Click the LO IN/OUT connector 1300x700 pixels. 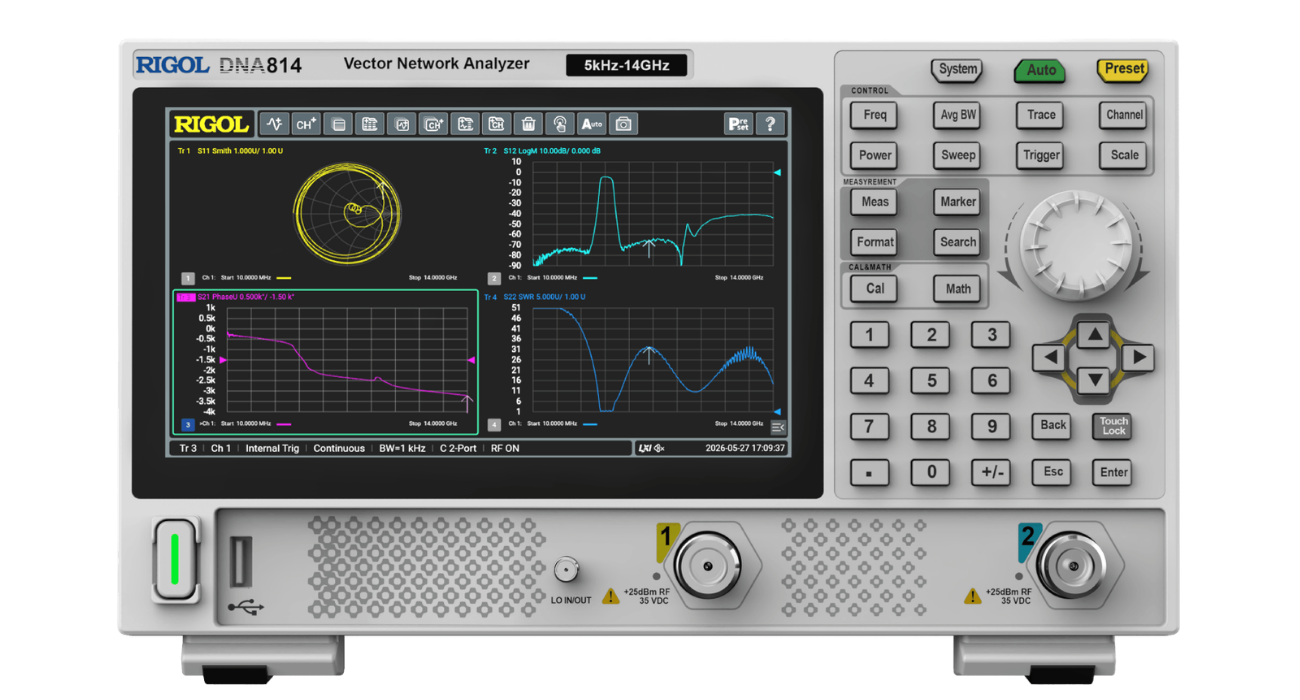(x=568, y=571)
